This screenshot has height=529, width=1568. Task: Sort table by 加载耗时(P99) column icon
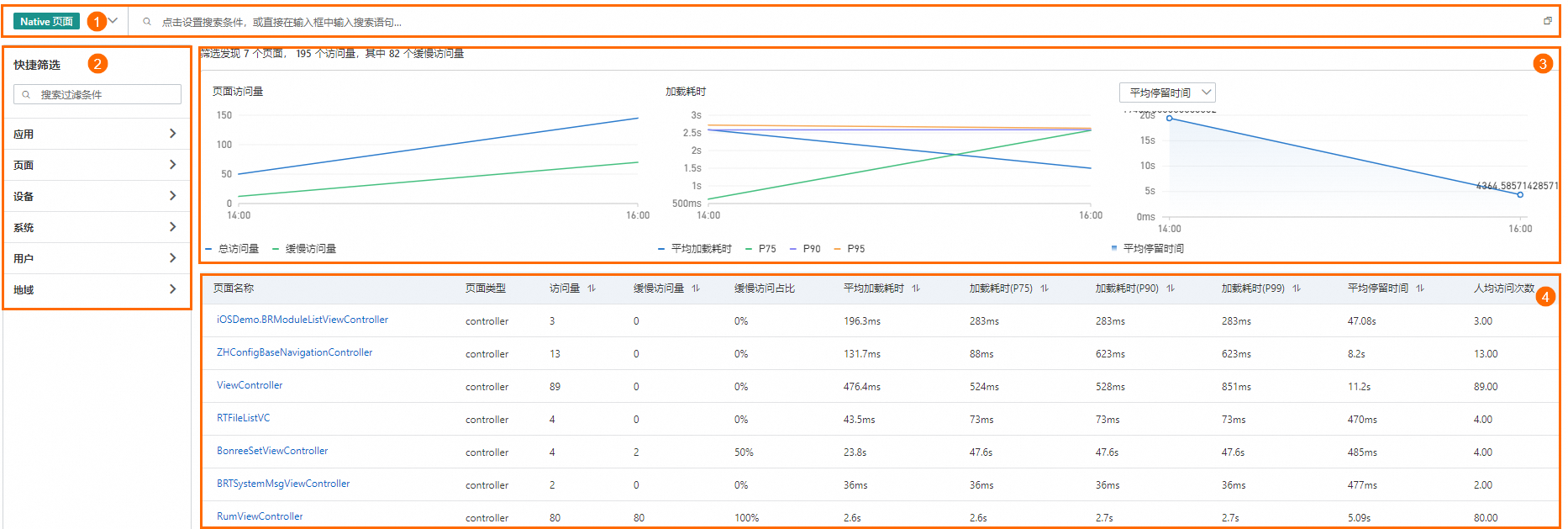point(1297,288)
